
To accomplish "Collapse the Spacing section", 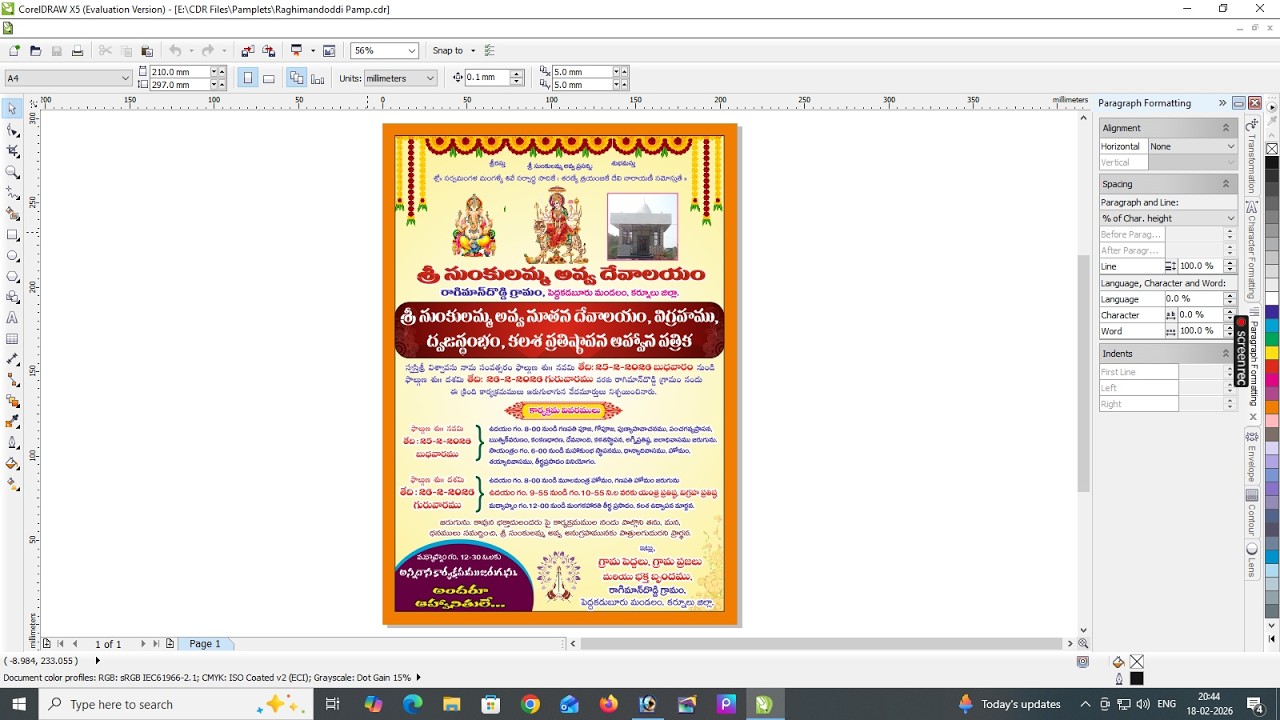I will 1225,184.
